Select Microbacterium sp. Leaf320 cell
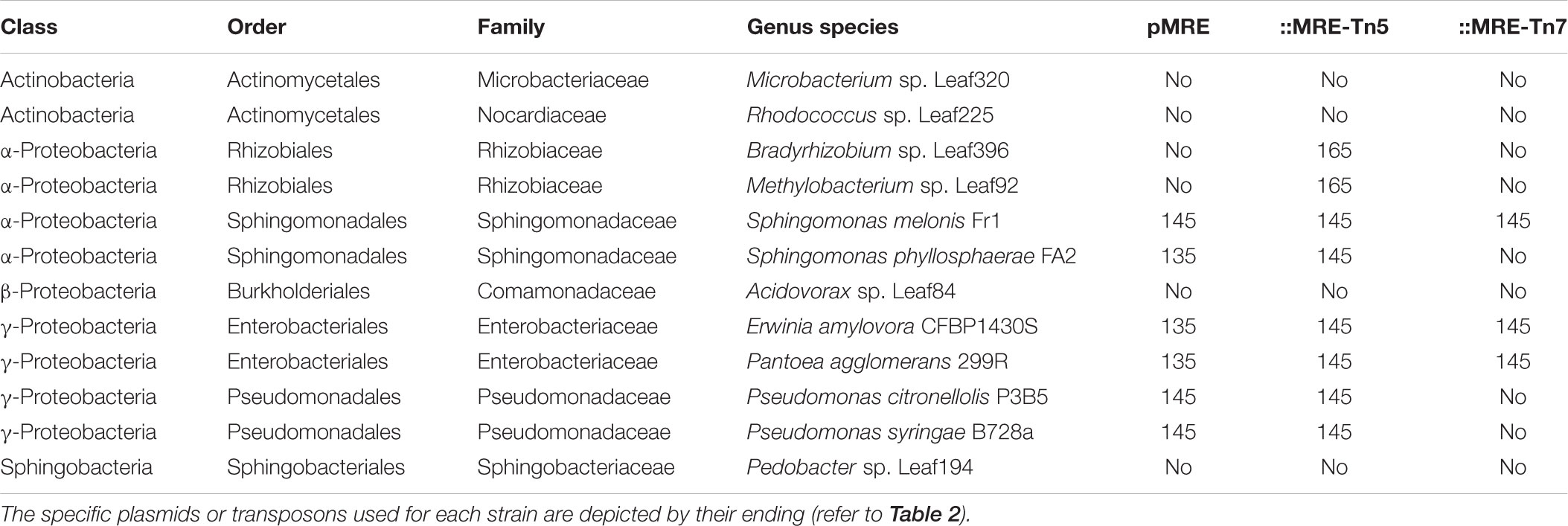This screenshot has width=1568, height=526. click(x=878, y=80)
